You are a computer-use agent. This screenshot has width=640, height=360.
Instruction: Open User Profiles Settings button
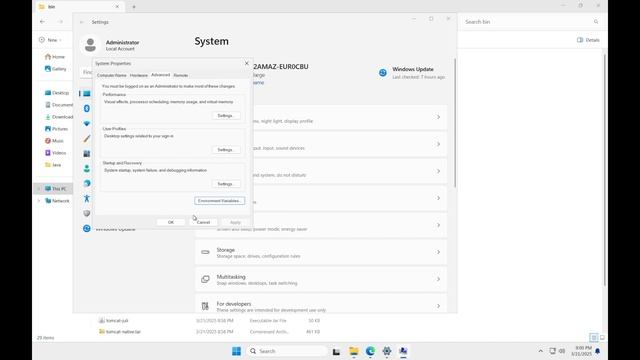[226, 150]
